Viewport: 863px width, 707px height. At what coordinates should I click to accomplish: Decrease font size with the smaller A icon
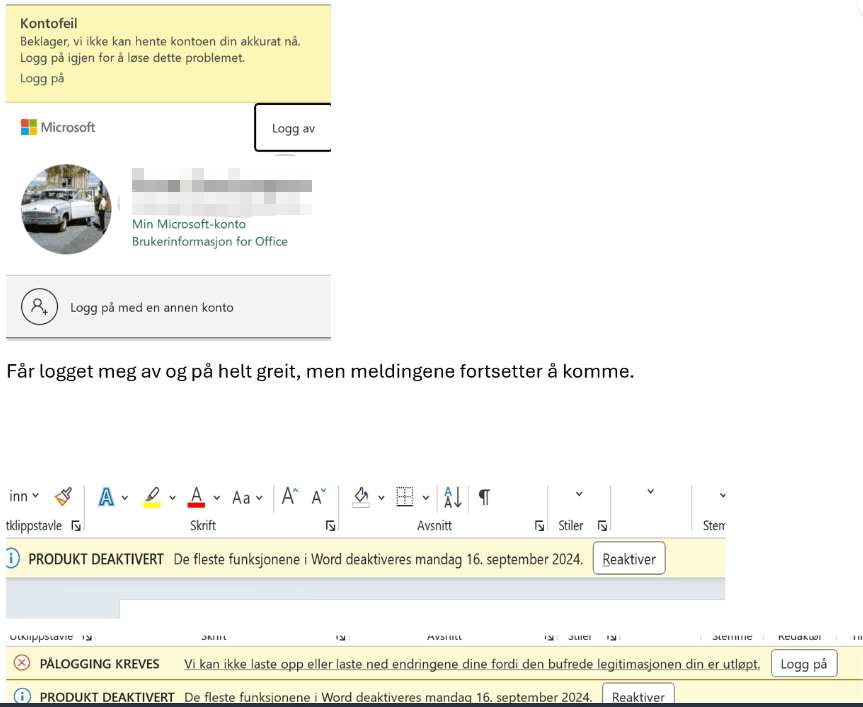(319, 496)
